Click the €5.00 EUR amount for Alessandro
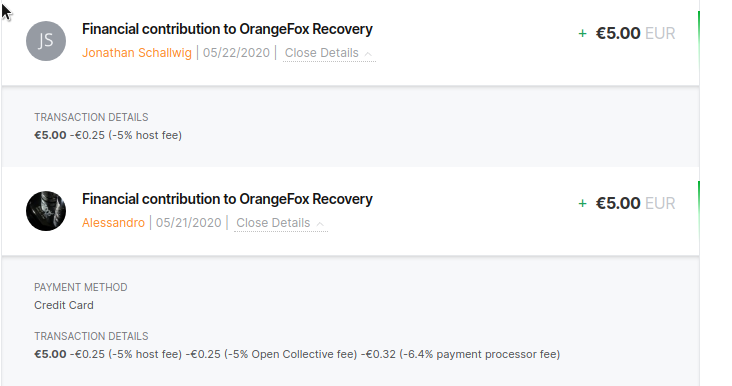Viewport: 732px width, 386px height. [x=635, y=204]
